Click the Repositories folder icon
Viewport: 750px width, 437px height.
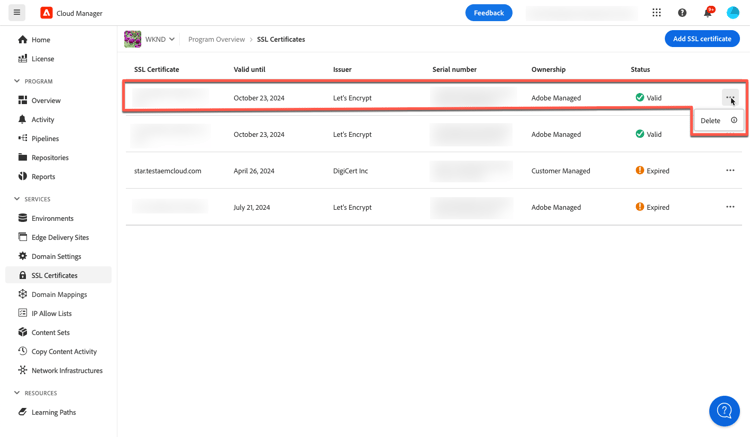22,157
